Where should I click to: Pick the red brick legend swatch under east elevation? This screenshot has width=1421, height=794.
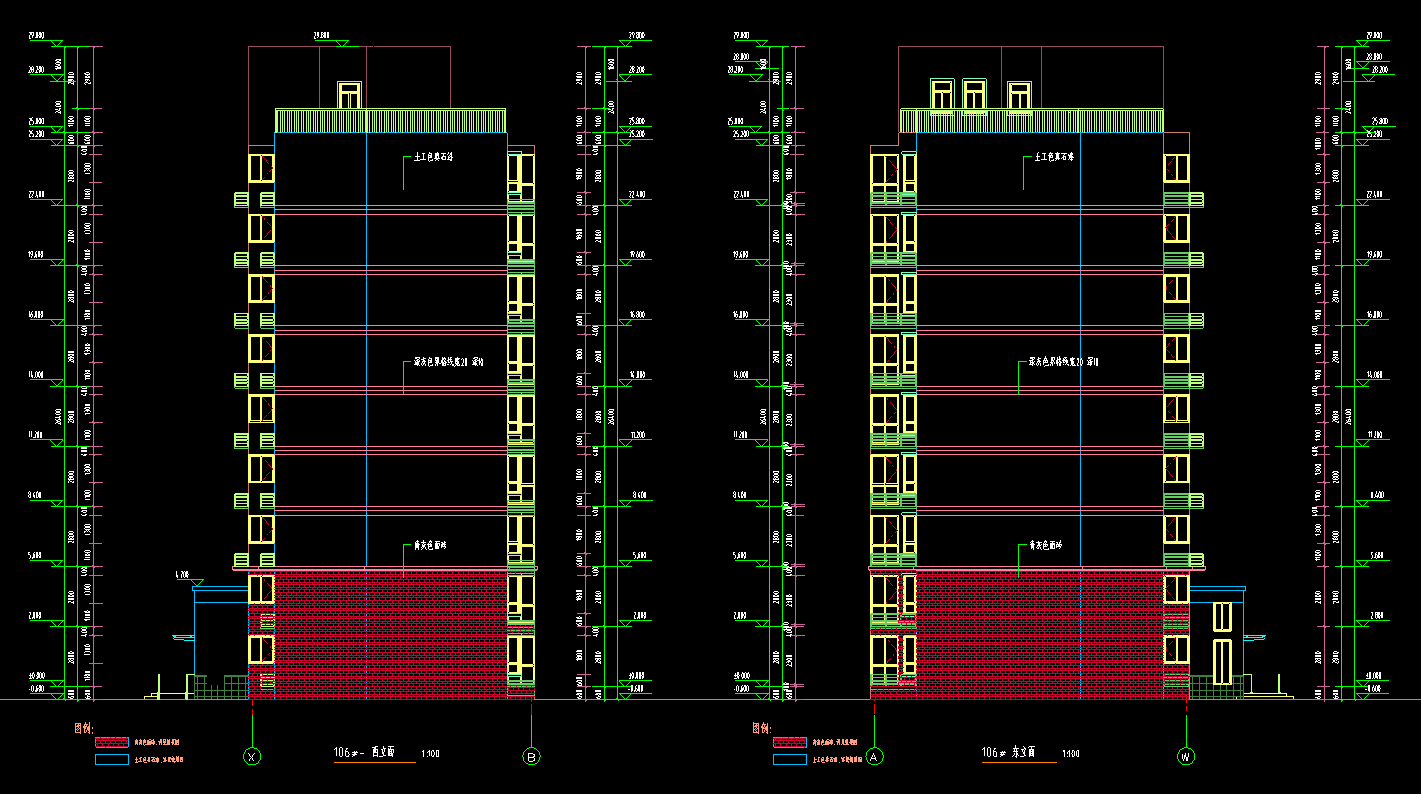coord(789,742)
